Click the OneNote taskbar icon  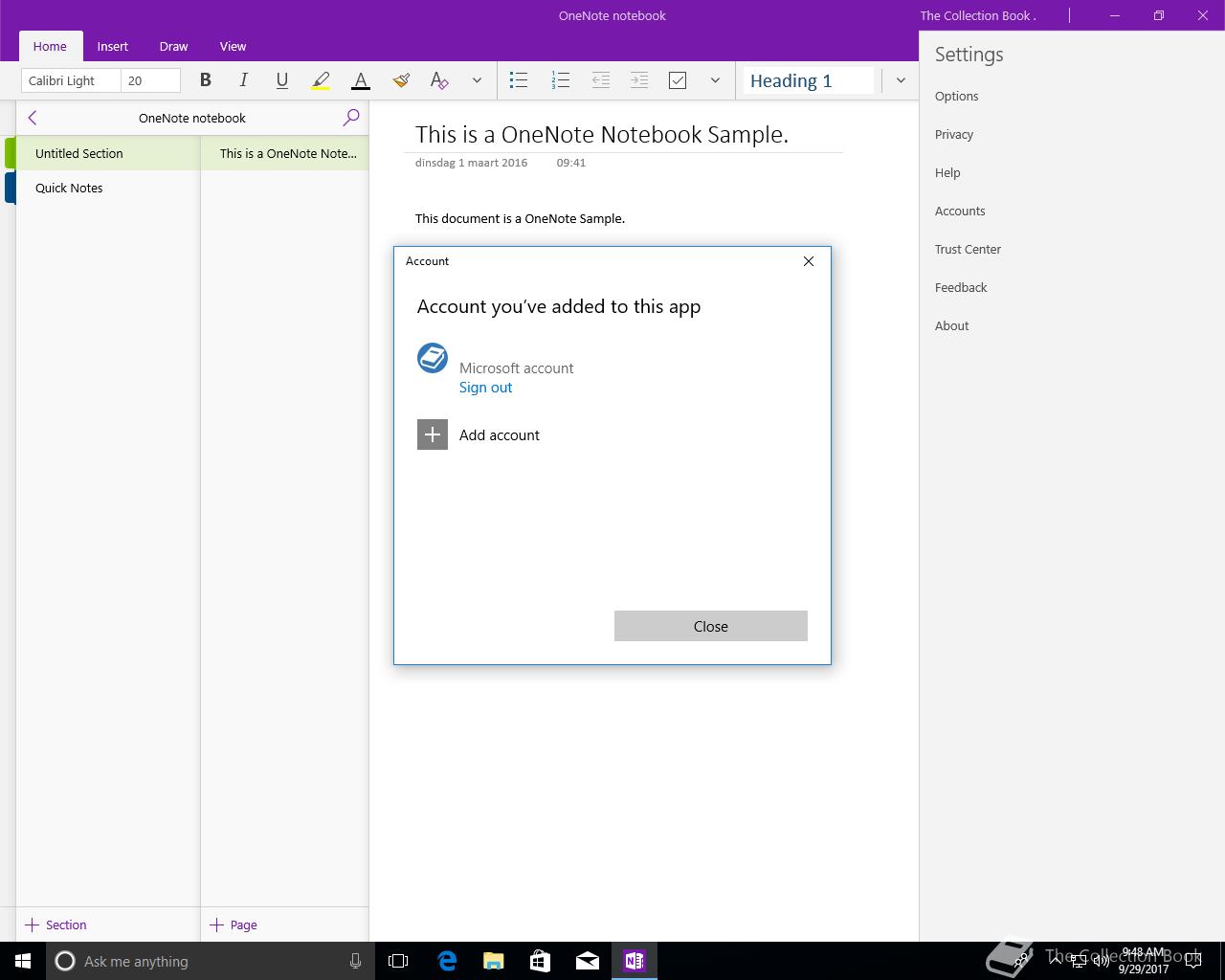[x=635, y=961]
